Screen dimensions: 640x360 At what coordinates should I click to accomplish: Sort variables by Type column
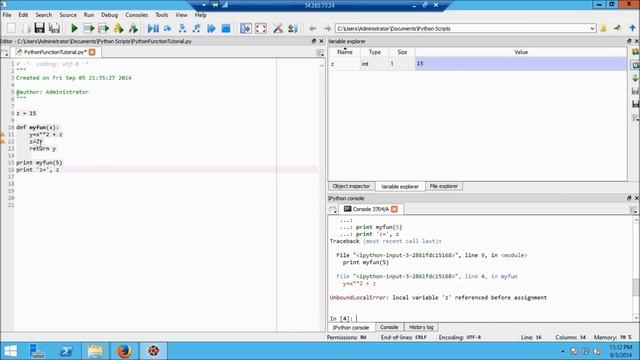tap(374, 52)
